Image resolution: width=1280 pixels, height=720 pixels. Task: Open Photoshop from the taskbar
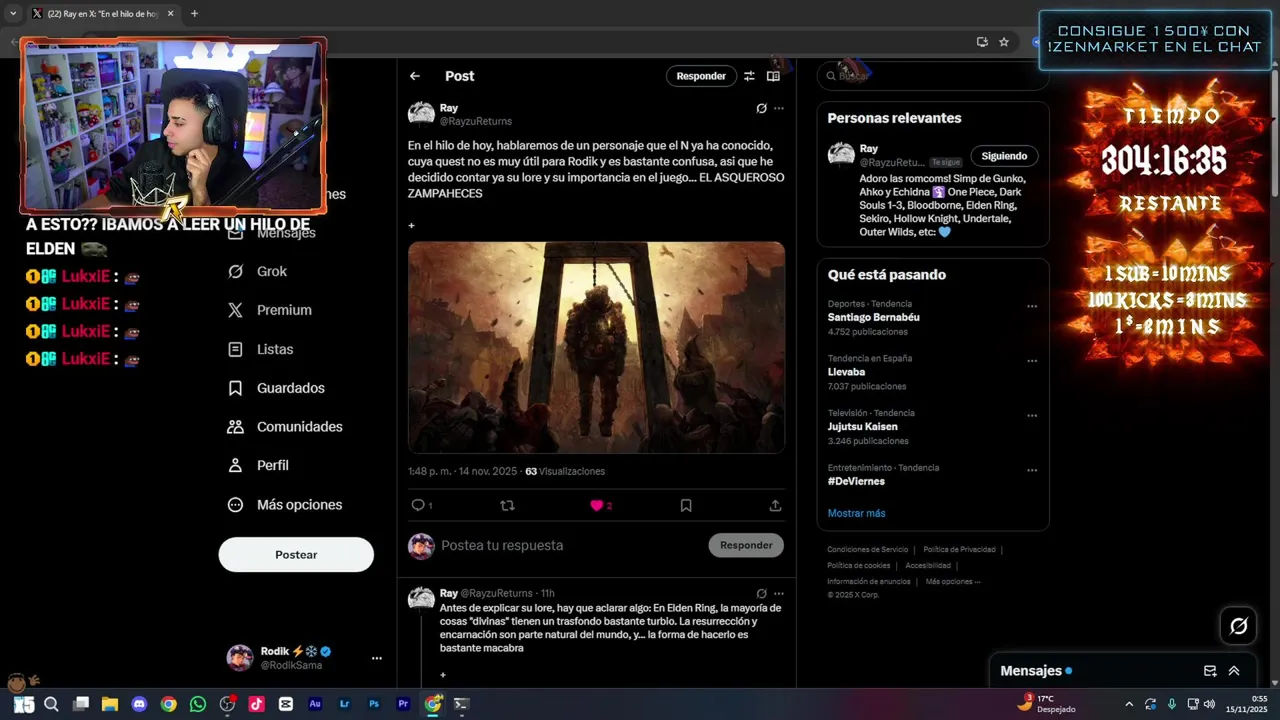coord(374,704)
